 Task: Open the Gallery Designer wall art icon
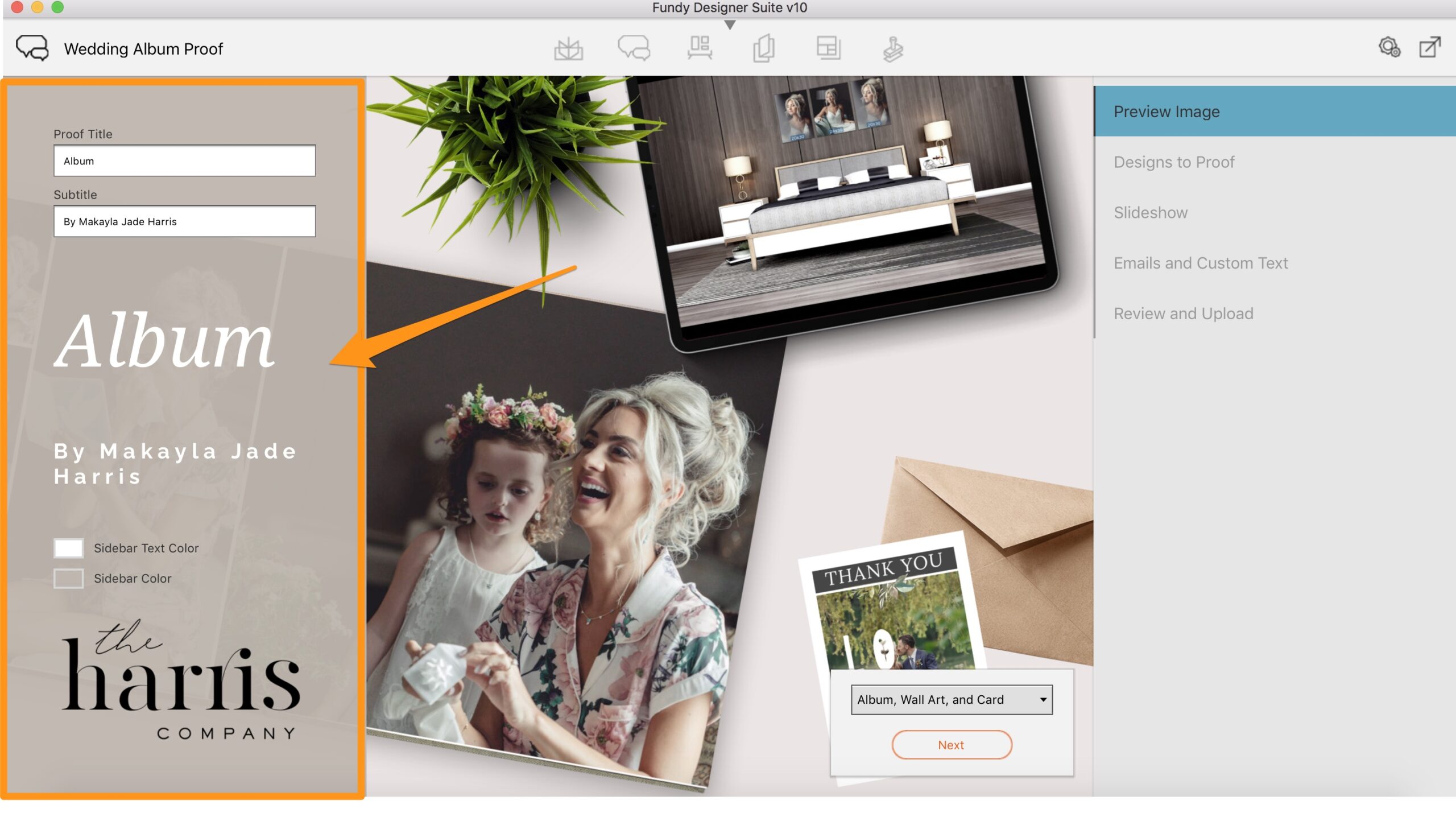pyautogui.click(x=700, y=48)
